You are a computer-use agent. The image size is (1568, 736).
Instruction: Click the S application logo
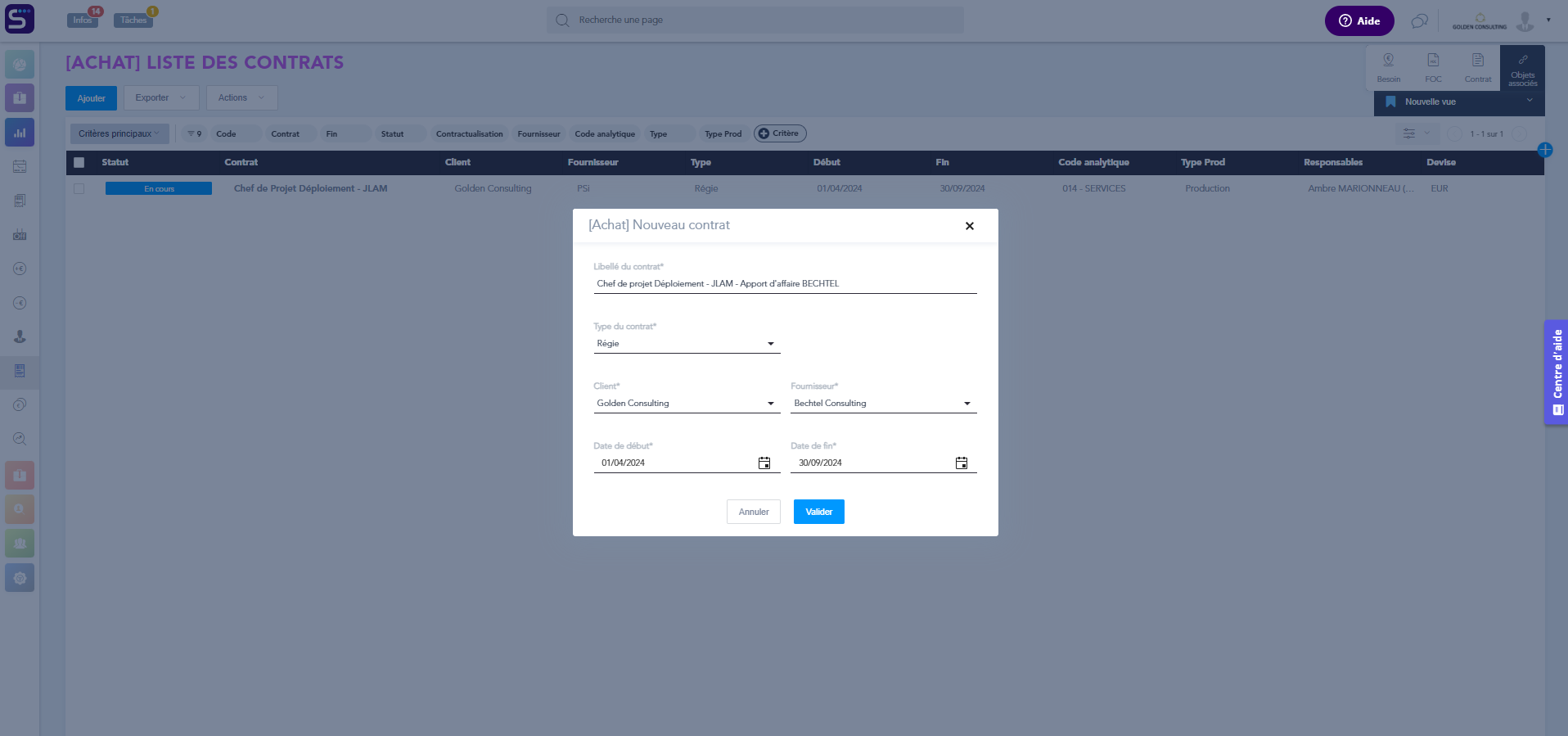[20, 19]
